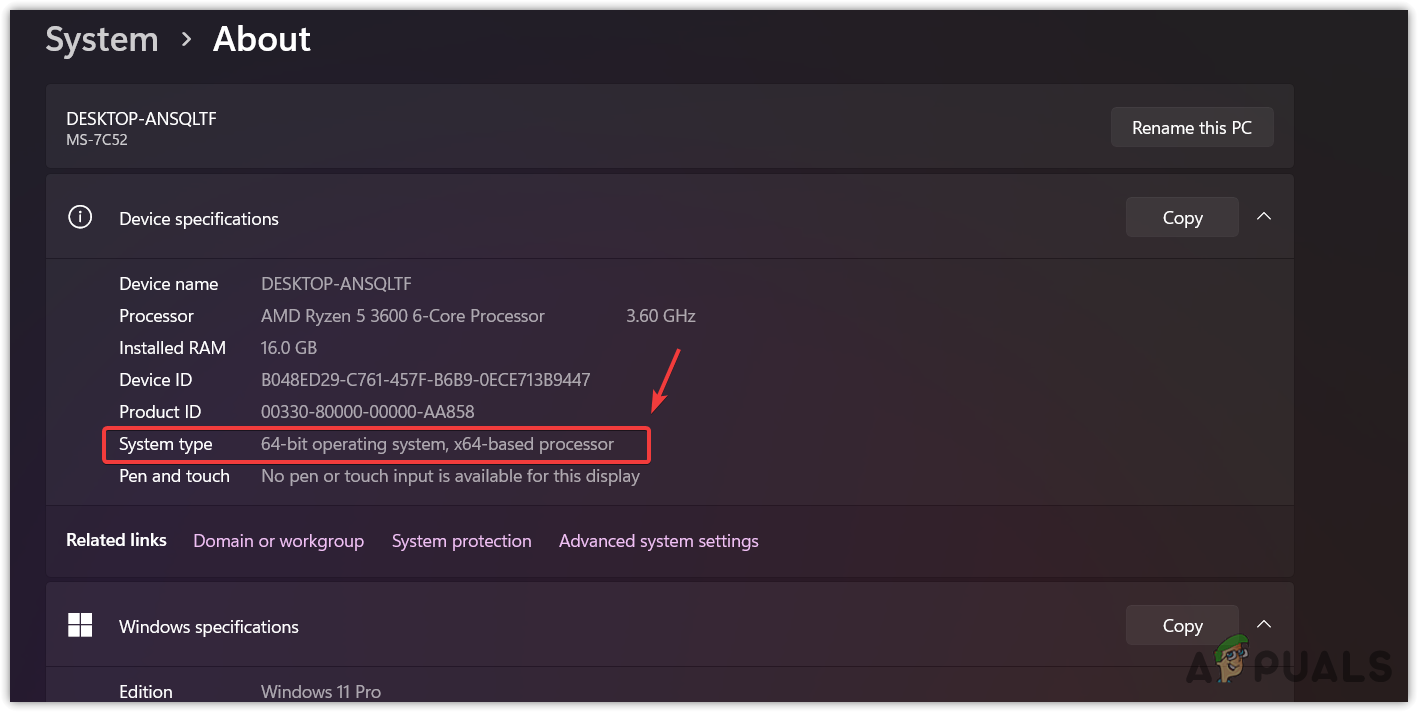Go back to System breadcrumb

[102, 40]
